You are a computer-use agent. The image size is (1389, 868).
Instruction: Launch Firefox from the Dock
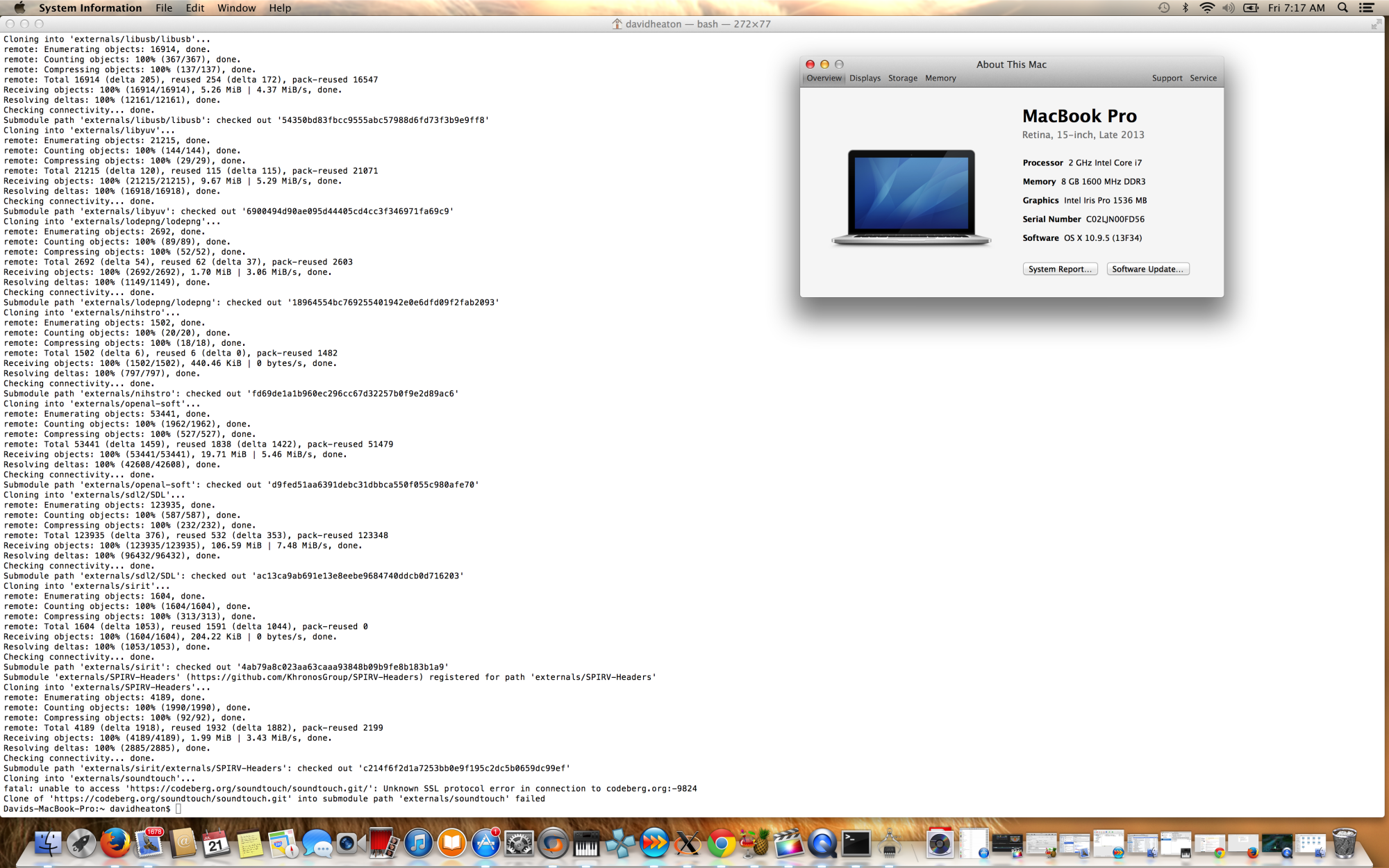point(115,844)
